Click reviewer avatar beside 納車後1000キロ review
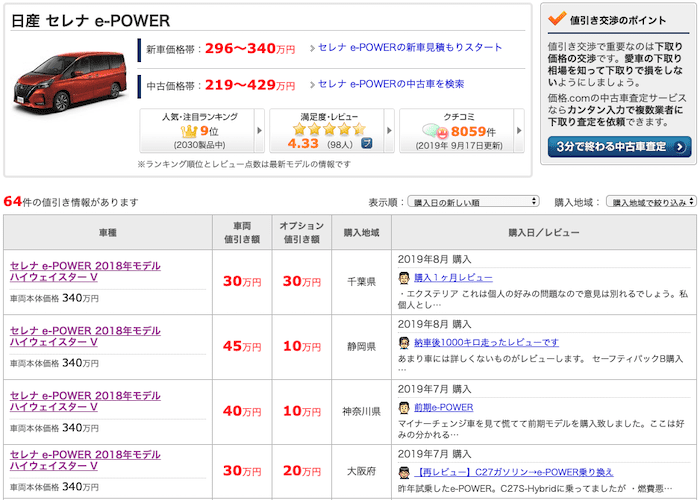Image resolution: width=700 pixels, height=500 pixels. tap(404, 343)
